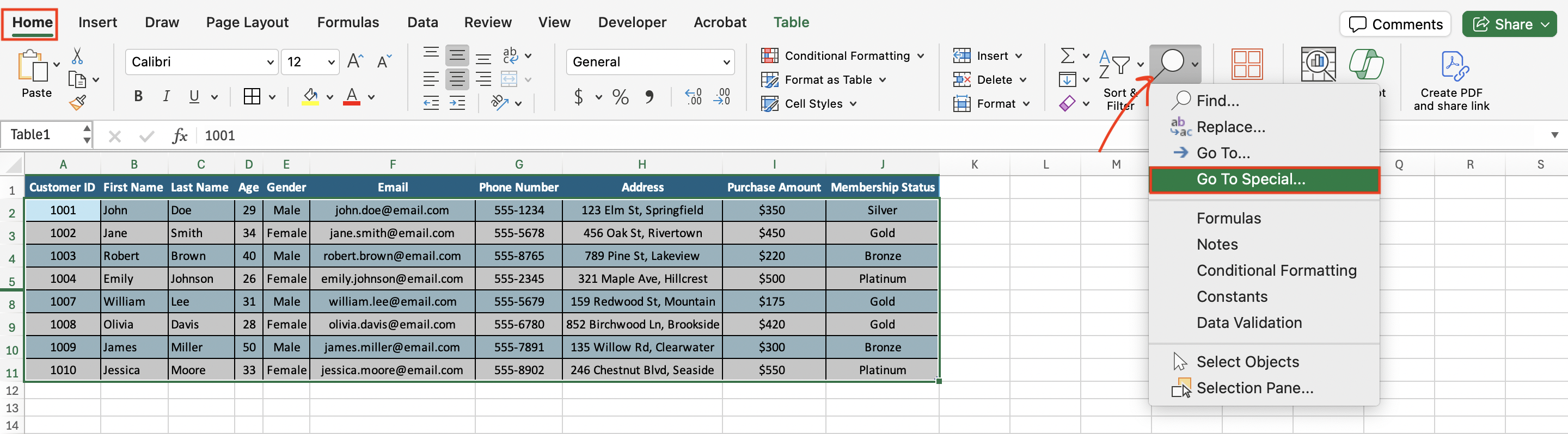Open the General number format dropdown

tap(726, 62)
